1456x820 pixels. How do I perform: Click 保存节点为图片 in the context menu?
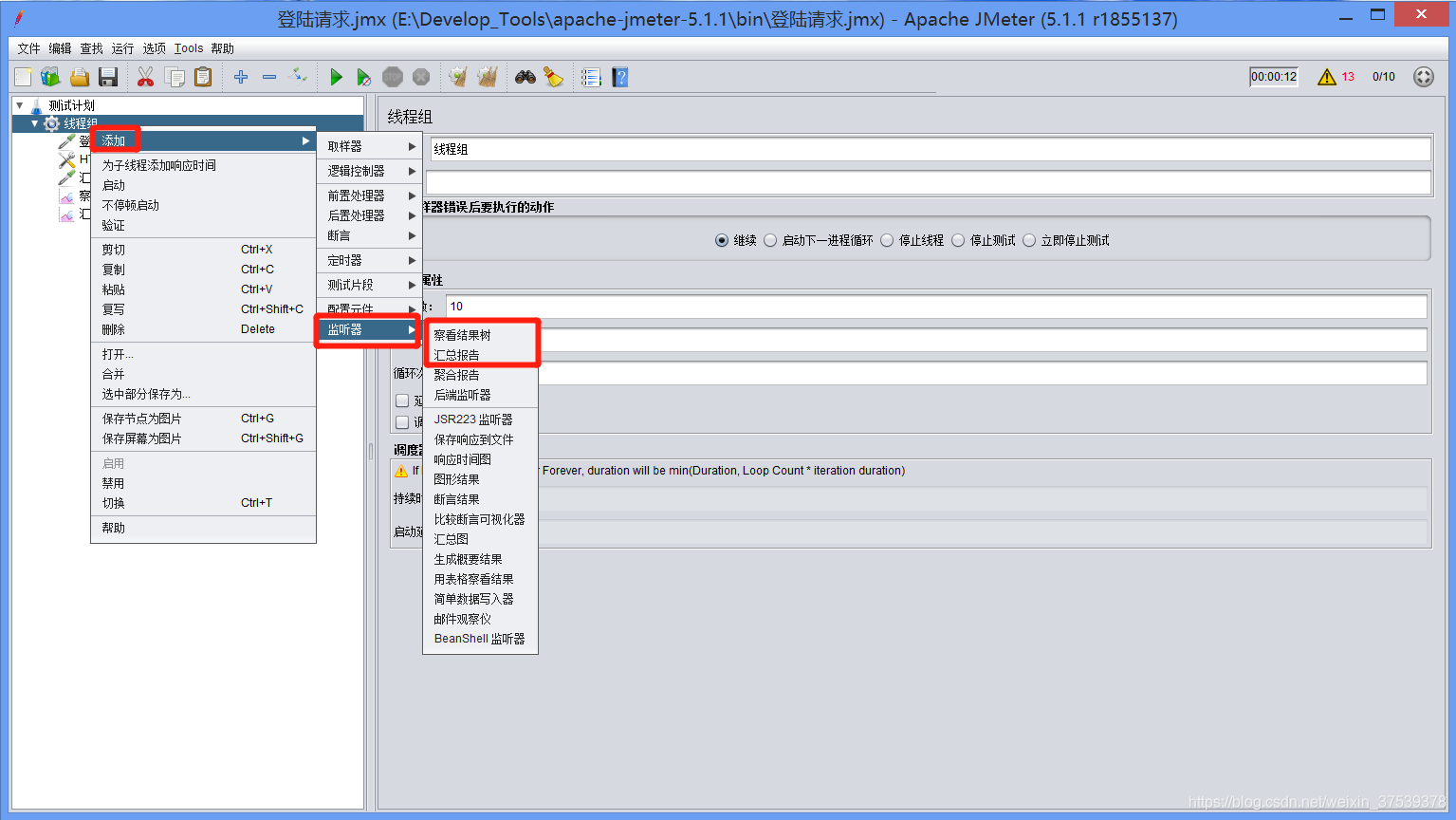[203, 419]
